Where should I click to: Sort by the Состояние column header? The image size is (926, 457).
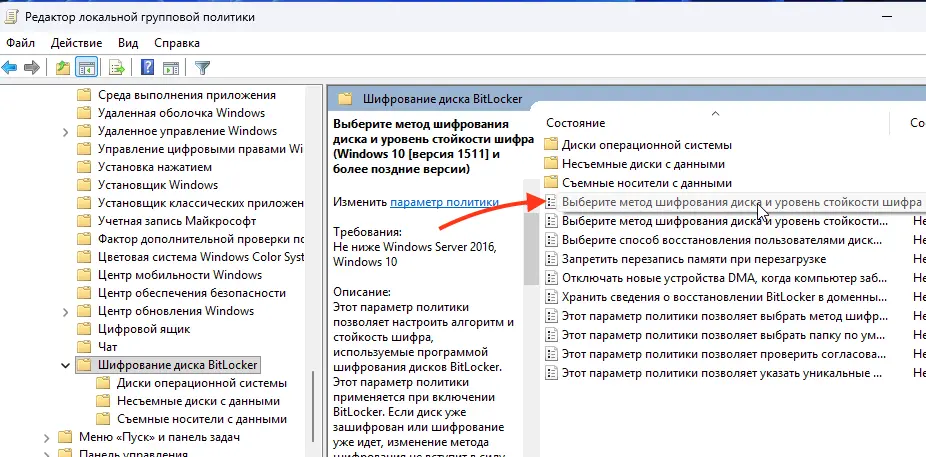(x=576, y=122)
